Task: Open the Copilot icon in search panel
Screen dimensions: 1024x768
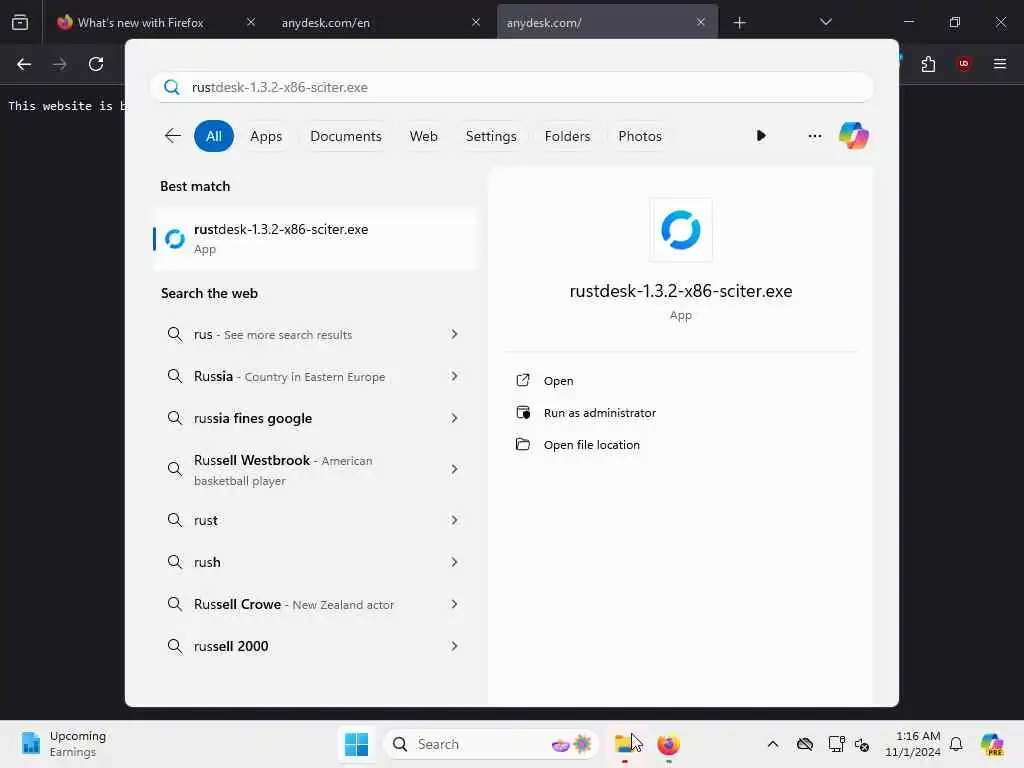Action: pyautogui.click(x=854, y=136)
